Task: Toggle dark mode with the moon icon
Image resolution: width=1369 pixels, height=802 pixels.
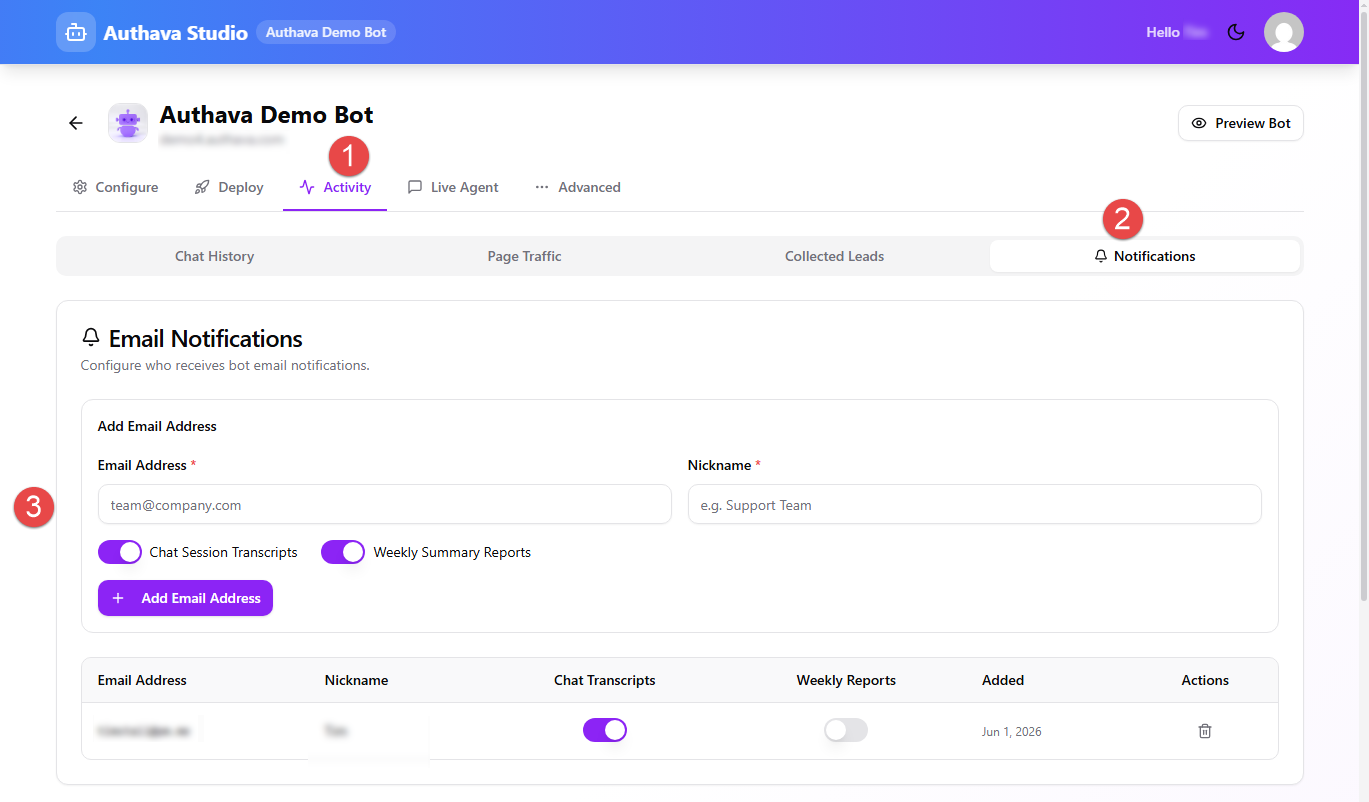Action: [x=1236, y=32]
